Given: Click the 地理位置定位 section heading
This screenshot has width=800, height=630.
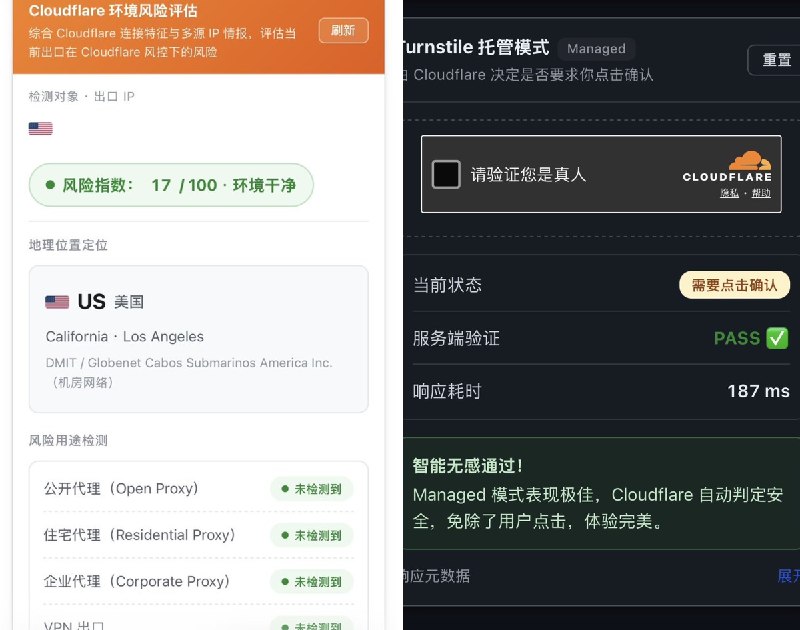Looking at the screenshot, I should [68, 245].
